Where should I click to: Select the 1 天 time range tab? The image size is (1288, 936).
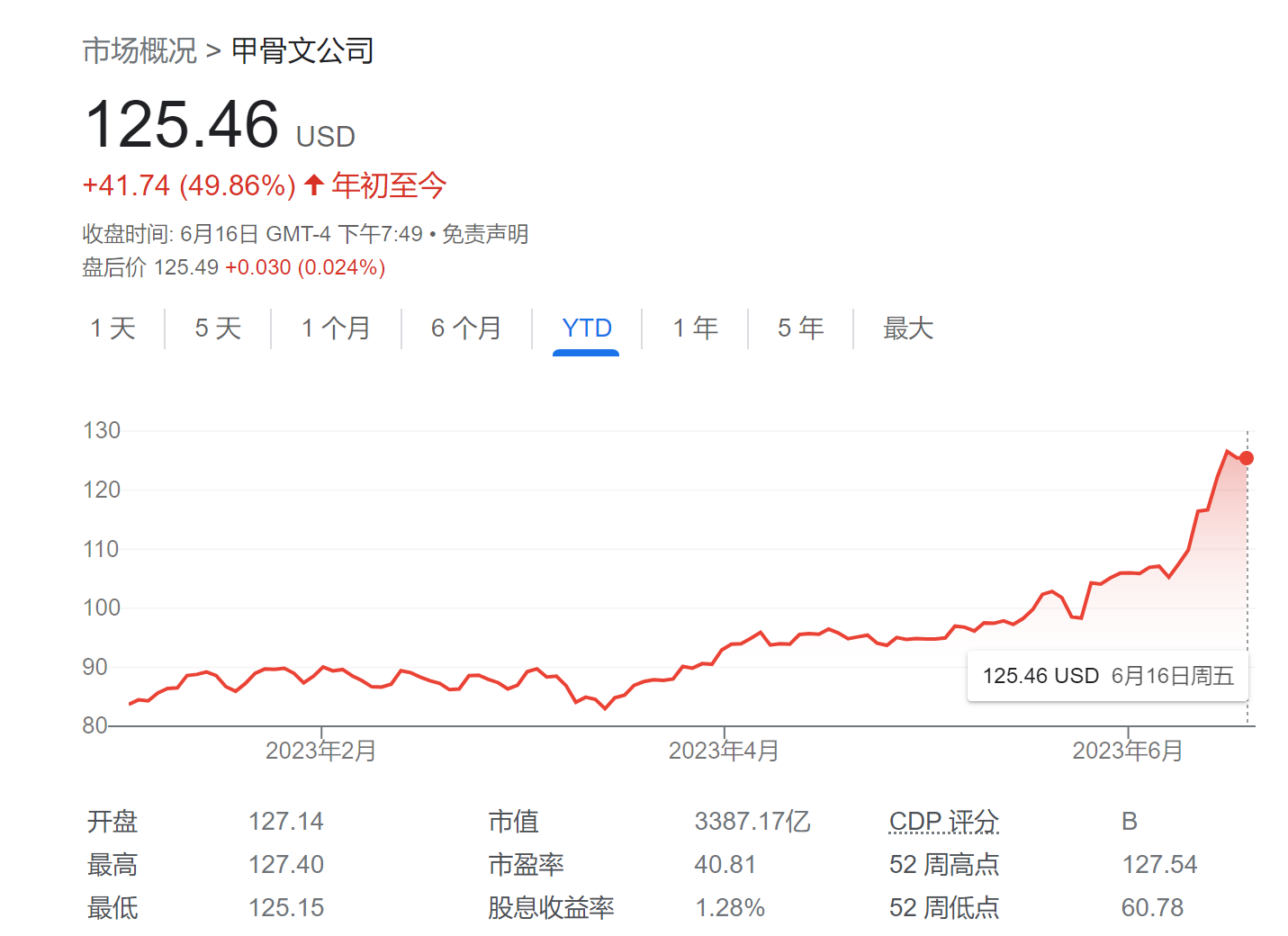point(113,328)
